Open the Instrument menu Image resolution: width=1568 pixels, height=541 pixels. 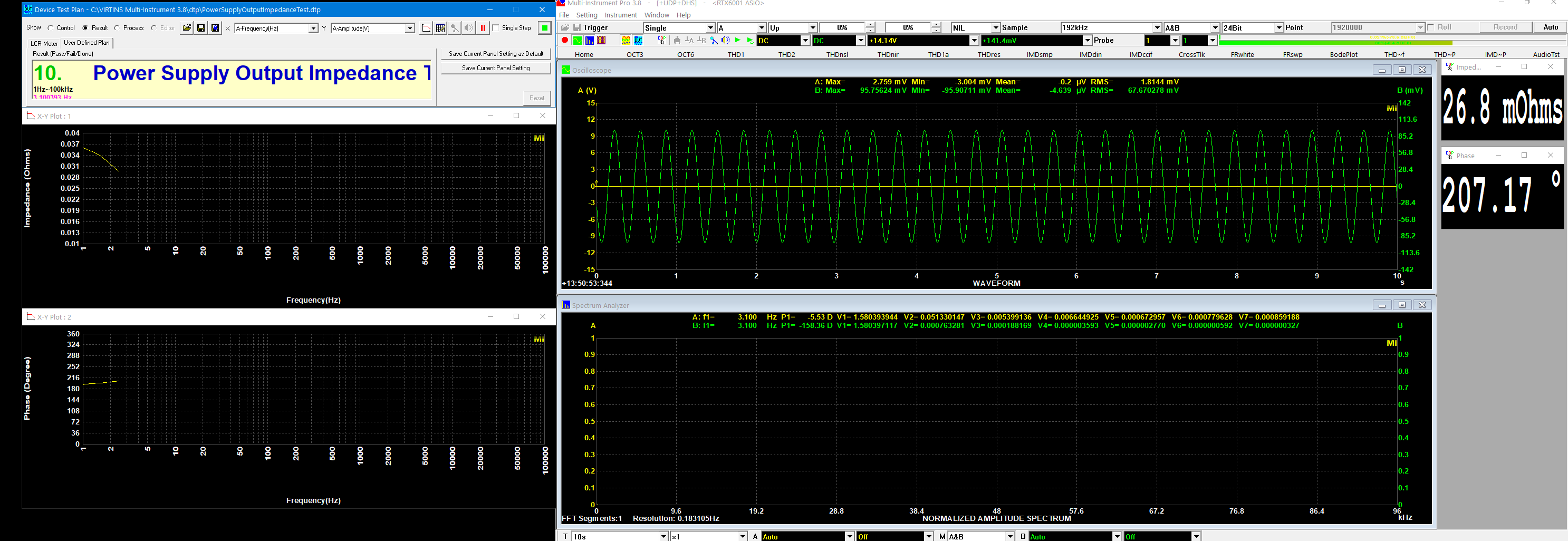[x=620, y=15]
